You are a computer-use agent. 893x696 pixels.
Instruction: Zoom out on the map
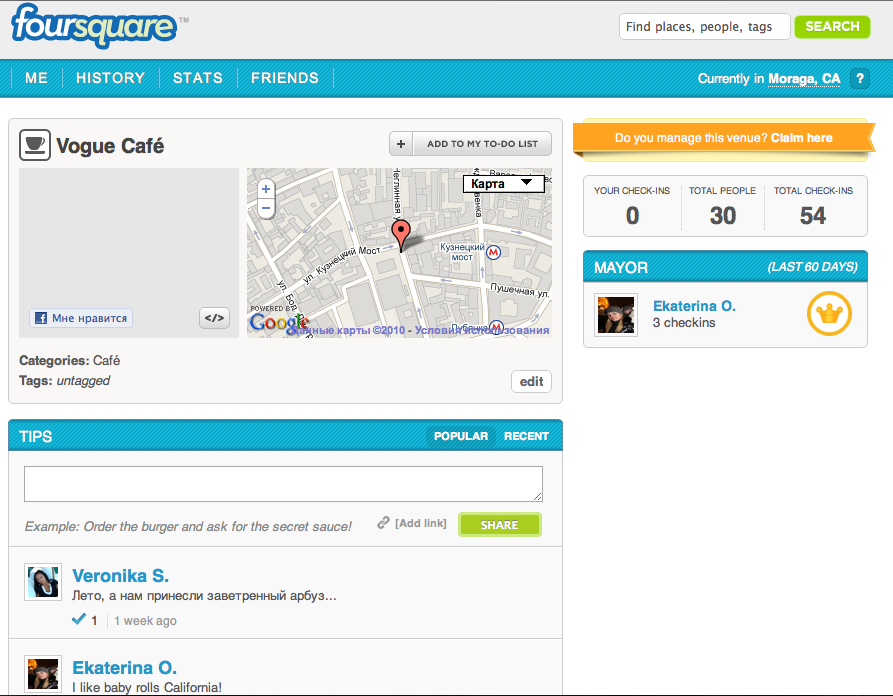point(266,208)
